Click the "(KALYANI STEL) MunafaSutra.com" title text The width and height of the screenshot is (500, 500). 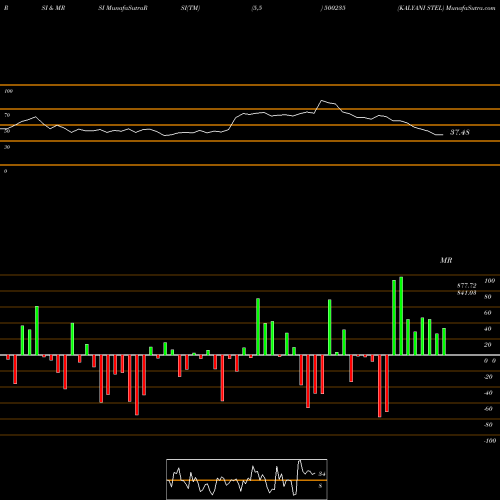click(x=446, y=8)
